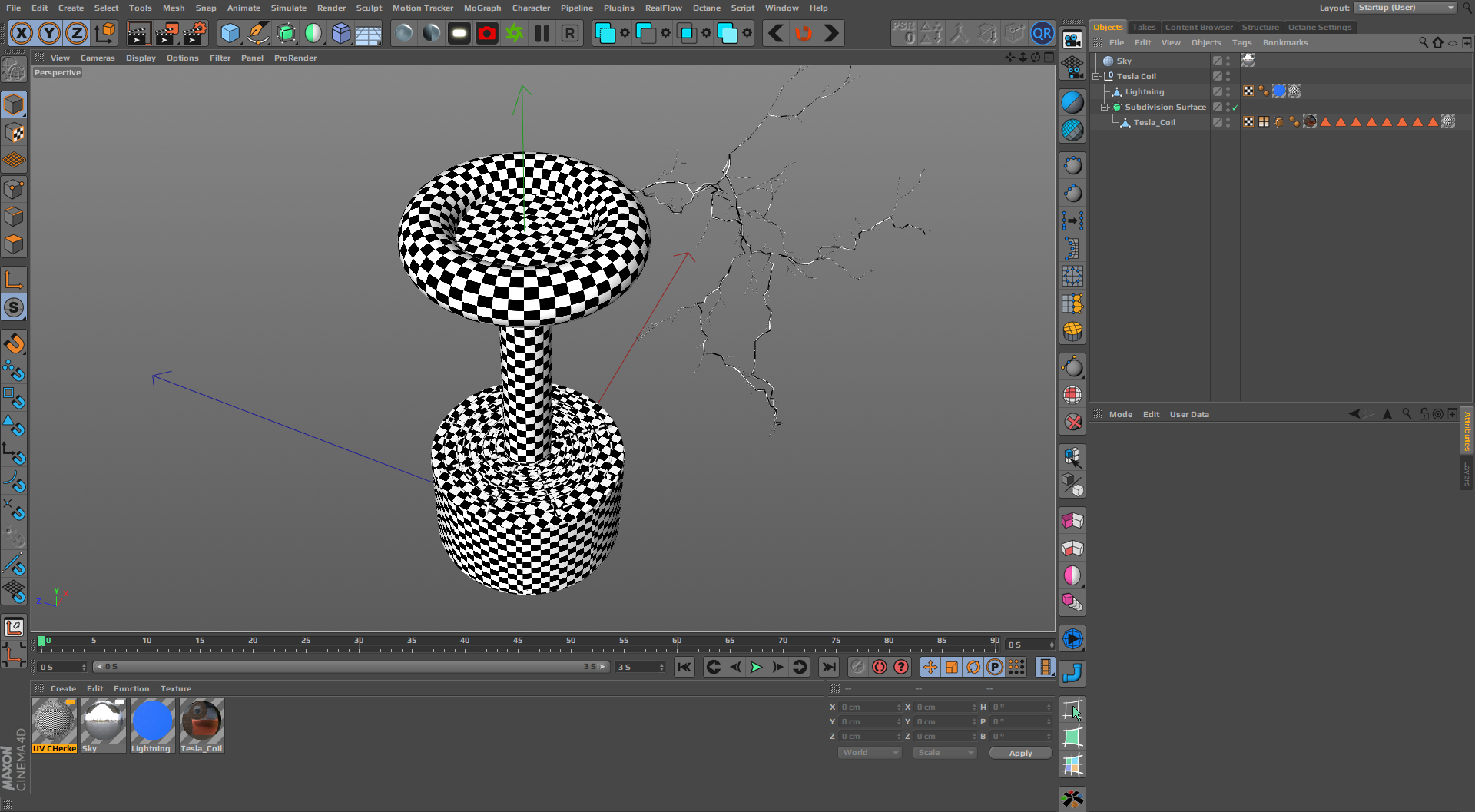The height and width of the screenshot is (812, 1475).
Task: Select the Pen spline tool
Action: pos(258,34)
